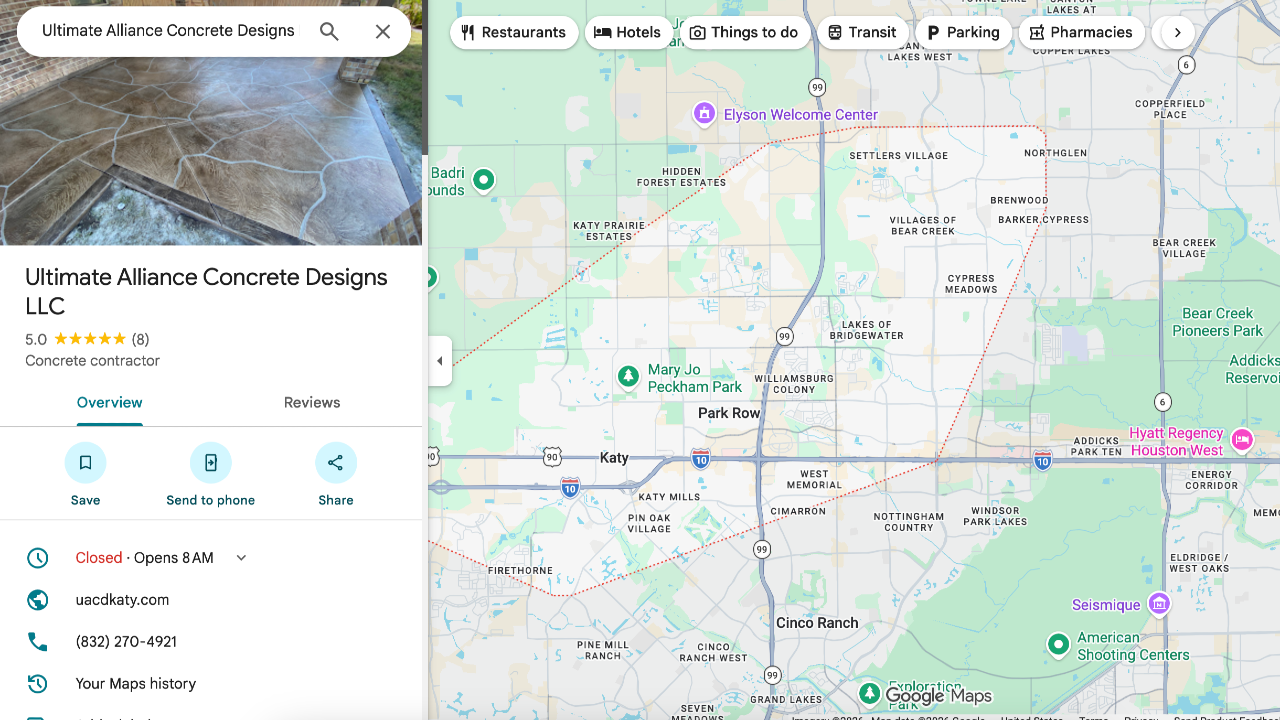Open the uacdkaty.com website link

point(123,600)
